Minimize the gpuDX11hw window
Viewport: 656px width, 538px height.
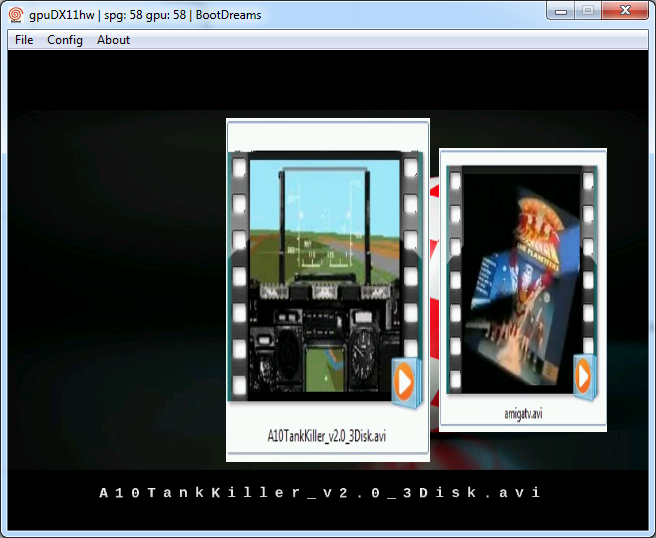561,11
